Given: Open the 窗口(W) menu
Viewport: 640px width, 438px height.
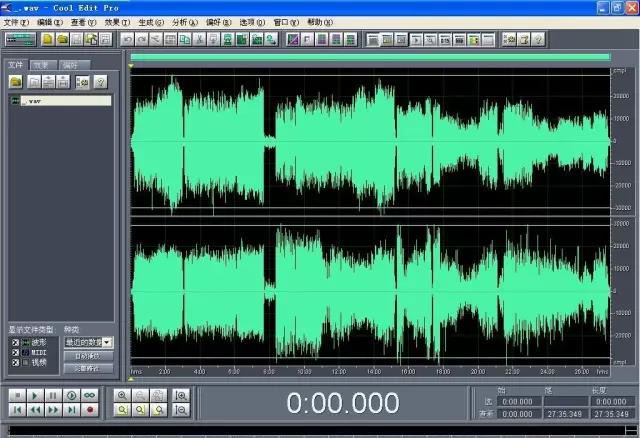Looking at the screenshot, I should 286,22.
